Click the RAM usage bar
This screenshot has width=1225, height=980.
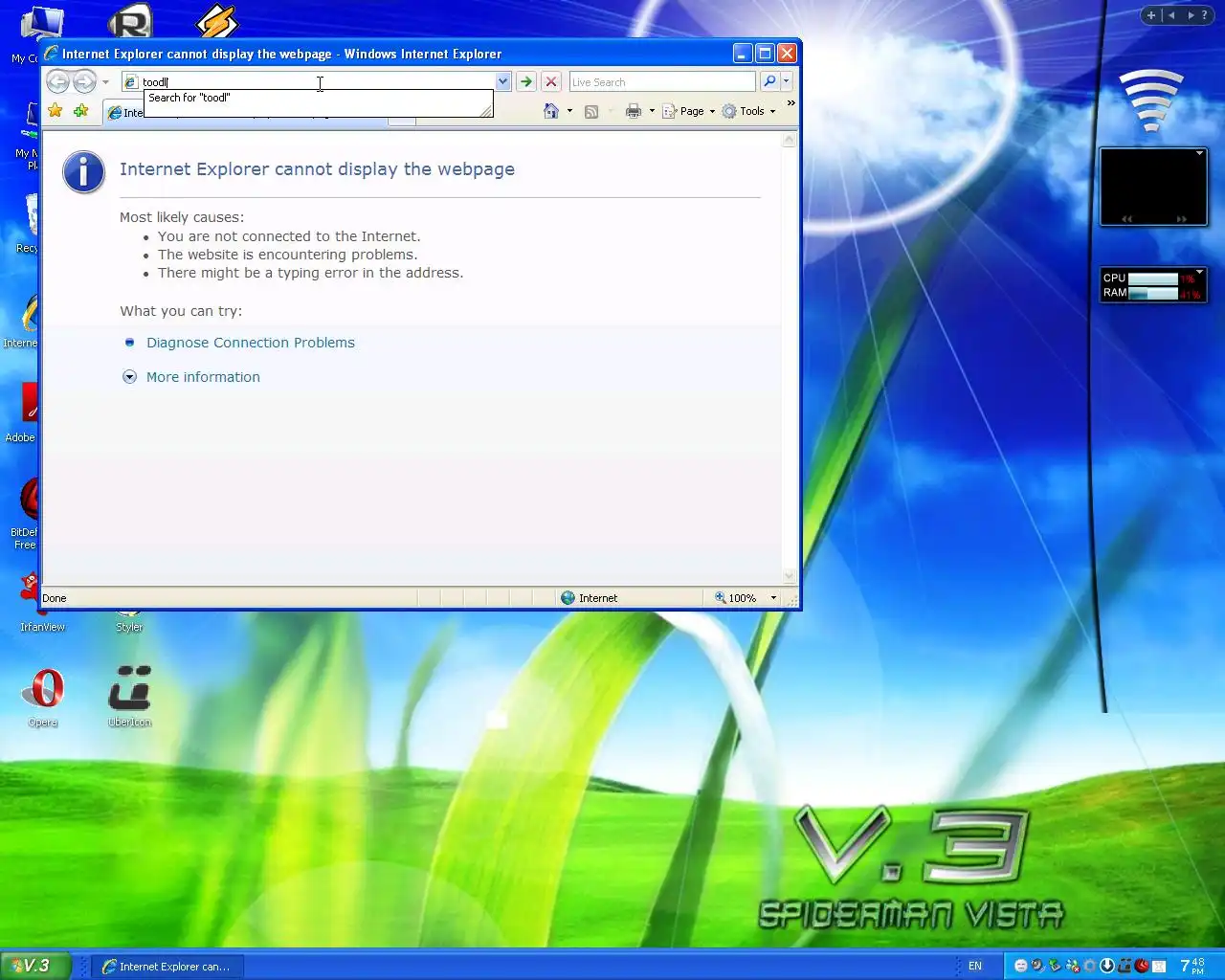click(1153, 294)
